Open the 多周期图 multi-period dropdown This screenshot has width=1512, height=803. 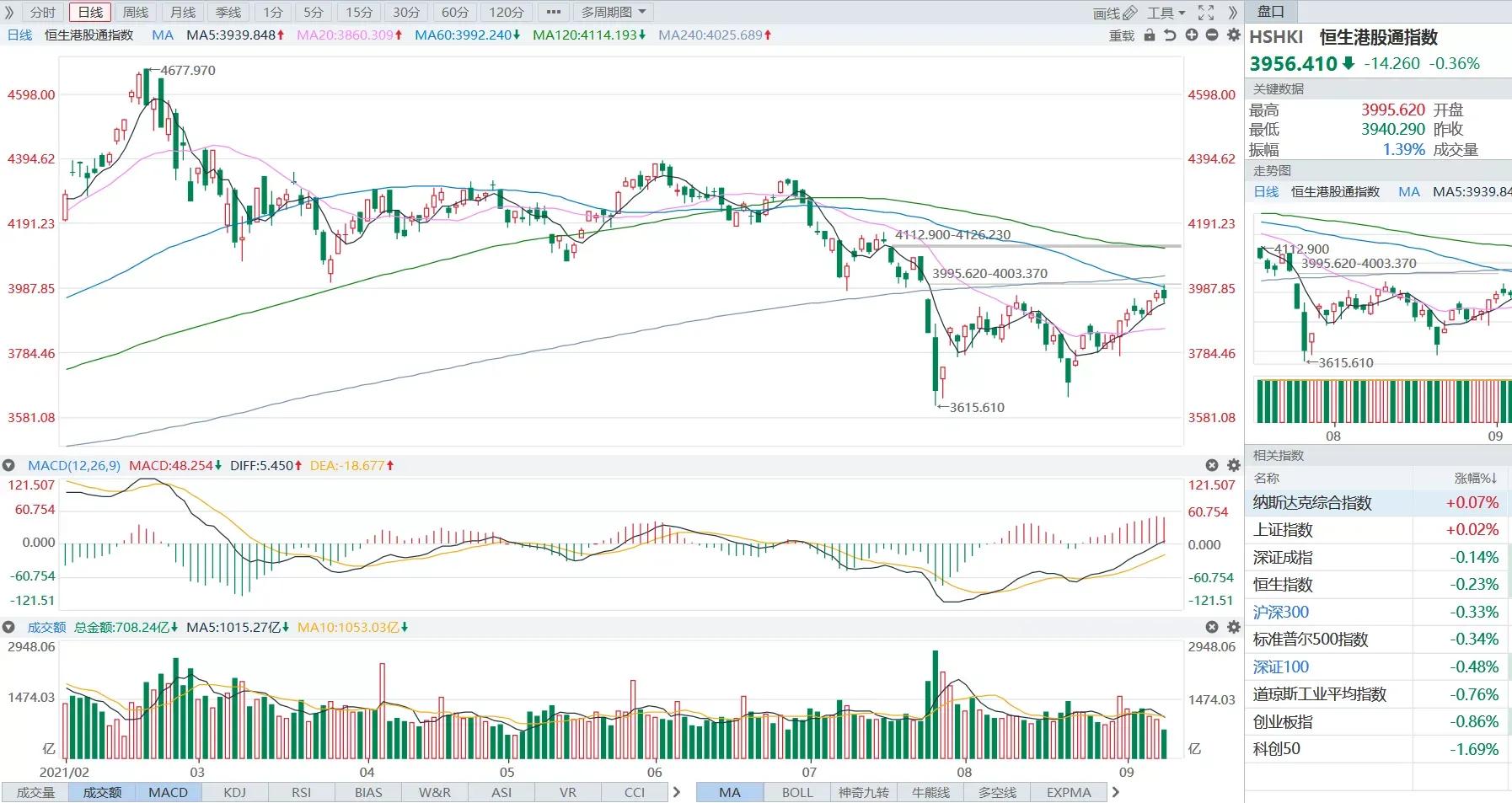pyautogui.click(x=613, y=13)
